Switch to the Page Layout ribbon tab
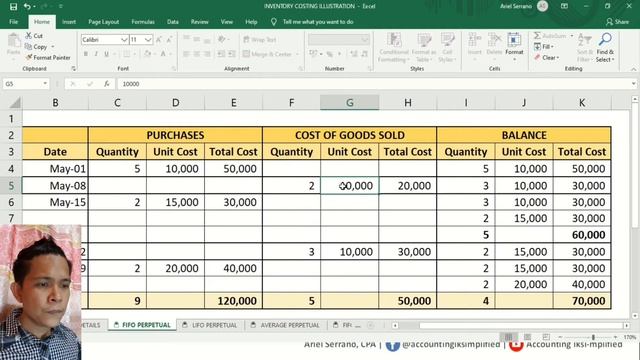The image size is (640, 360). [104, 22]
